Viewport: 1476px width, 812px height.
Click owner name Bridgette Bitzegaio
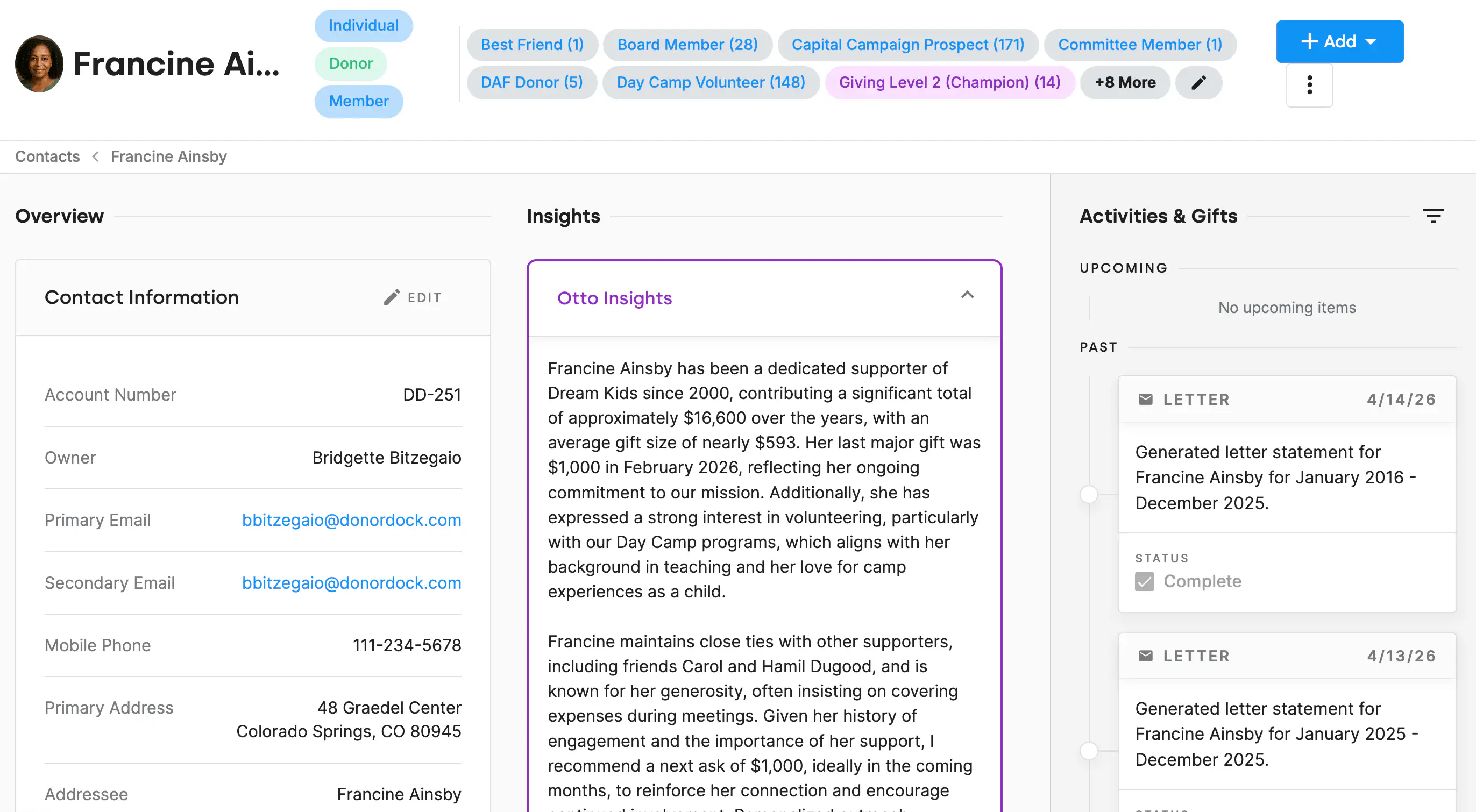click(x=387, y=458)
